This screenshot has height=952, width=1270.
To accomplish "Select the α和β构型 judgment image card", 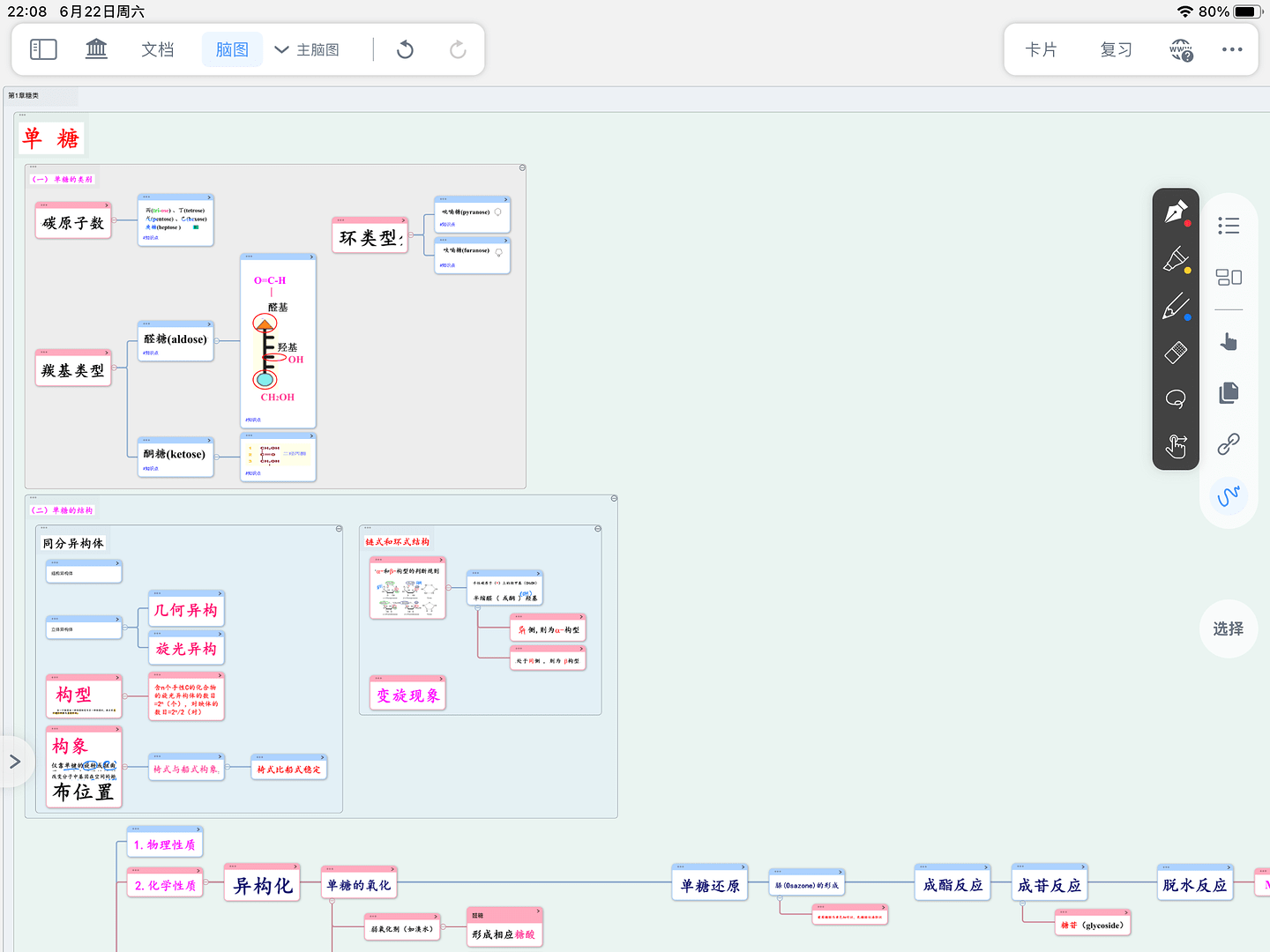I will tap(407, 588).
